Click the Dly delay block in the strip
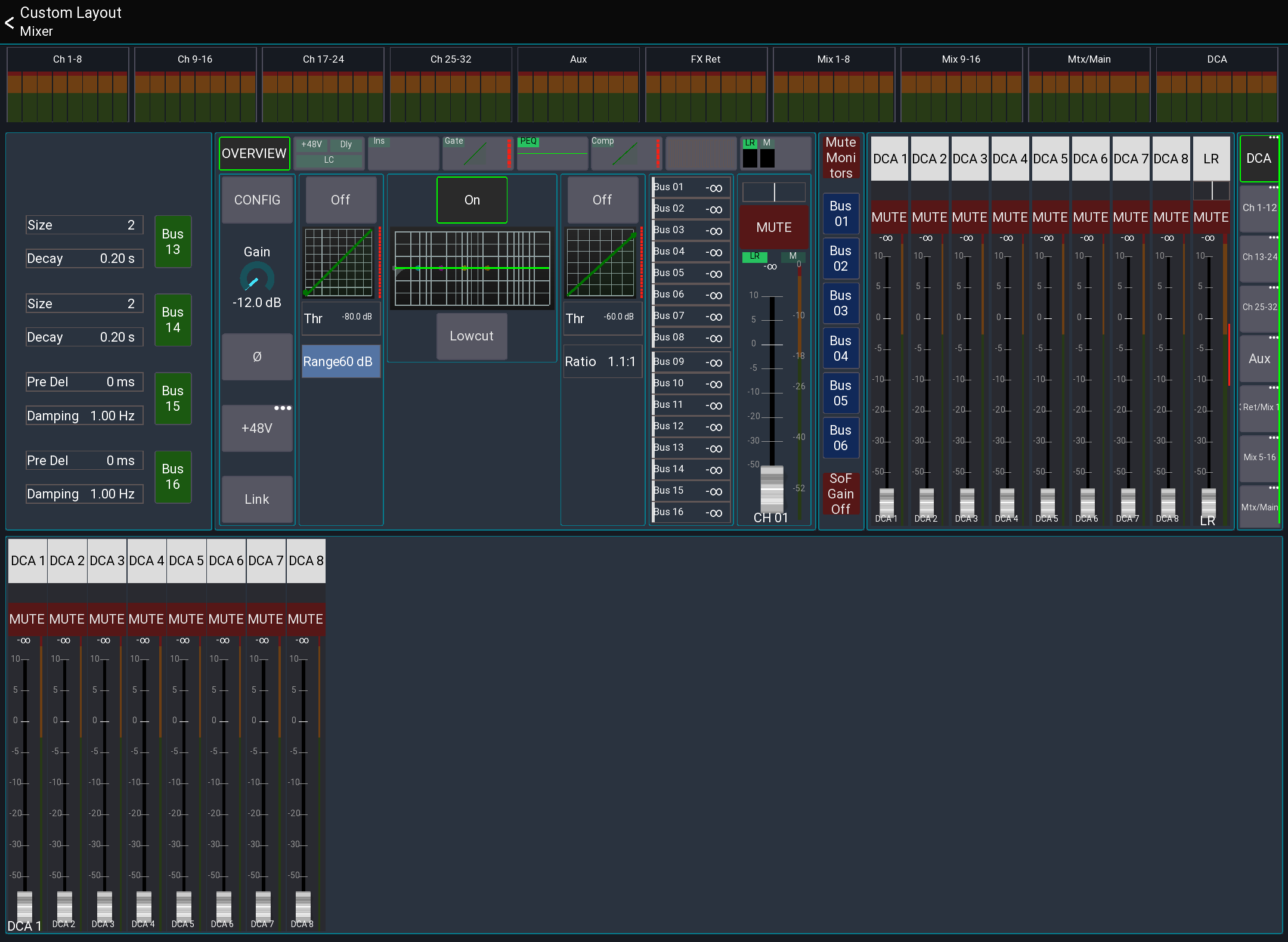Viewport: 1288px width, 942px height. coord(346,144)
